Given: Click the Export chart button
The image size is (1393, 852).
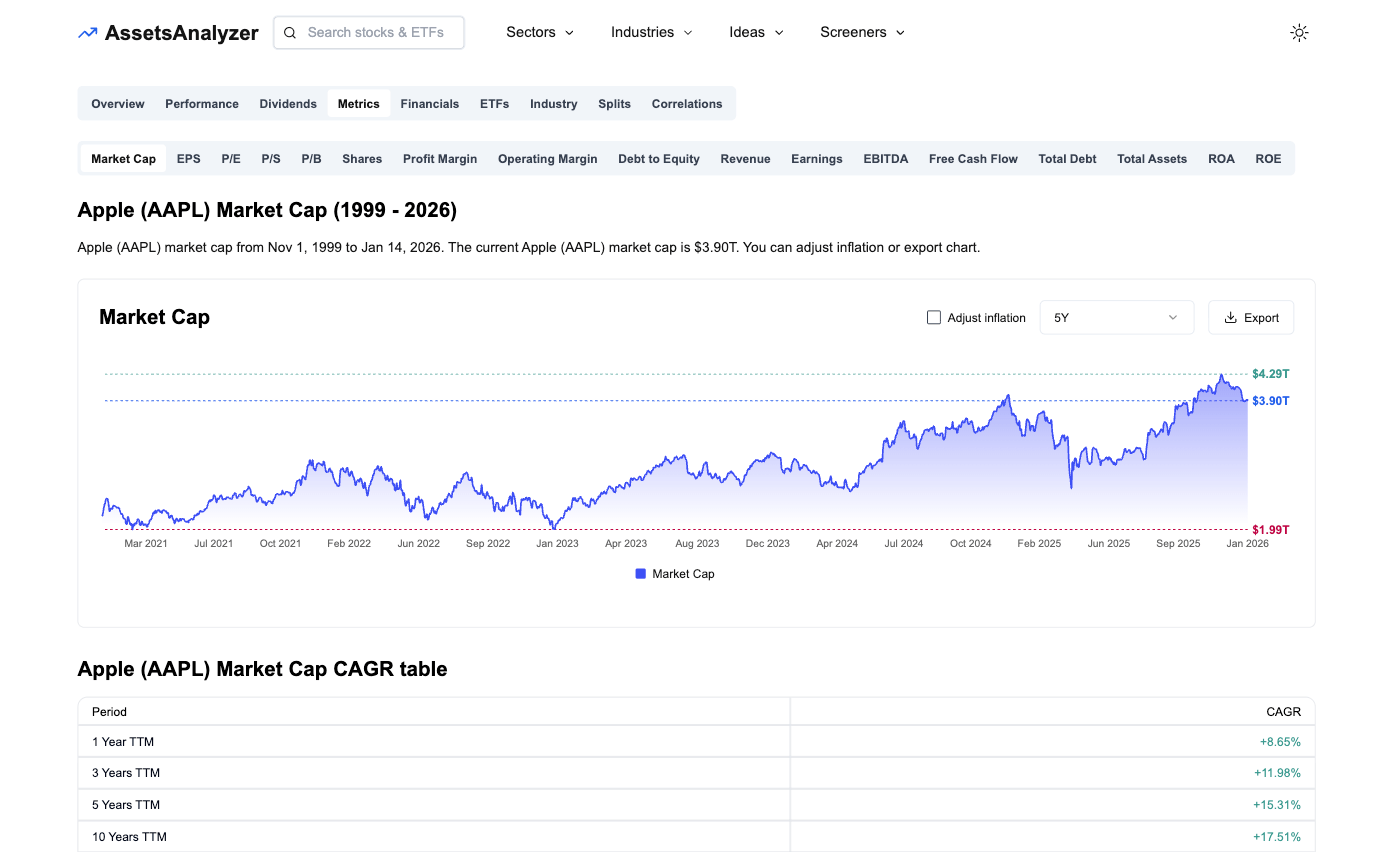Looking at the screenshot, I should point(1251,318).
